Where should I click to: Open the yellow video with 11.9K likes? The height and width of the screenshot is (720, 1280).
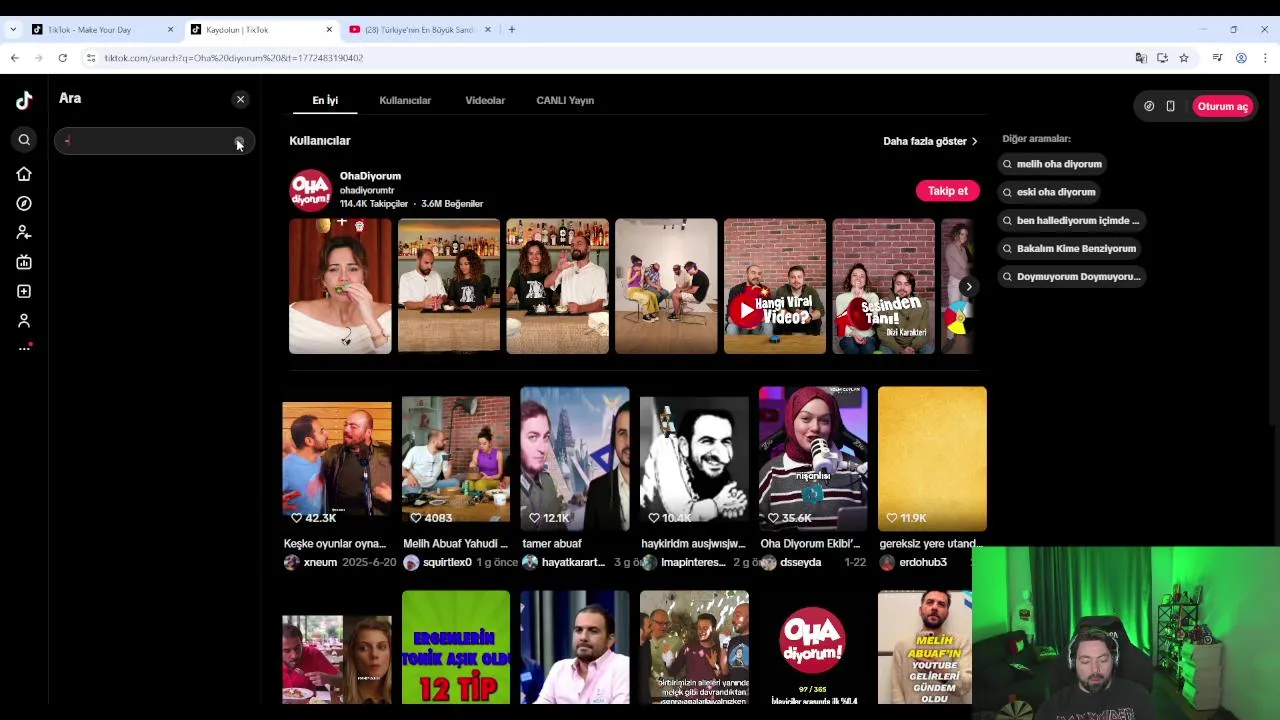coord(932,459)
